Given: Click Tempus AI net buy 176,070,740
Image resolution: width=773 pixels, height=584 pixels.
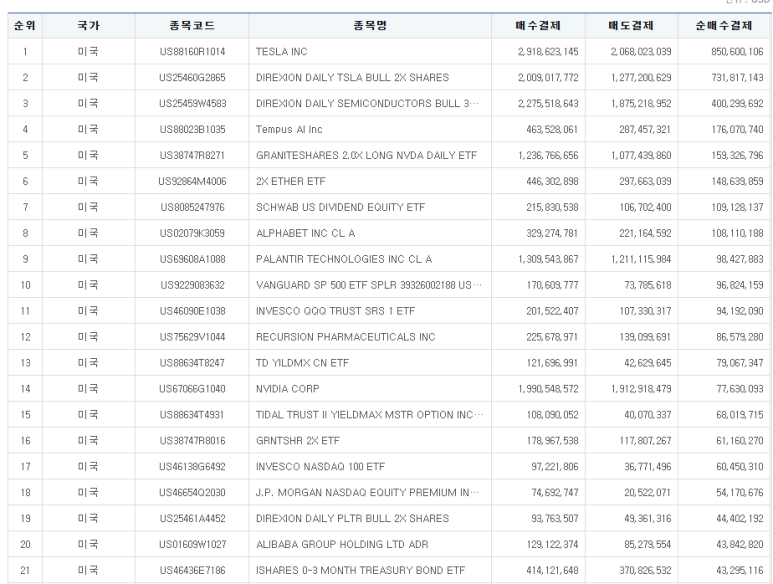Looking at the screenshot, I should [x=737, y=130].
